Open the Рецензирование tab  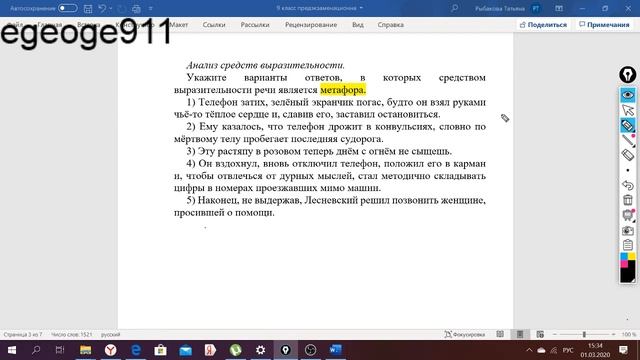click(311, 25)
